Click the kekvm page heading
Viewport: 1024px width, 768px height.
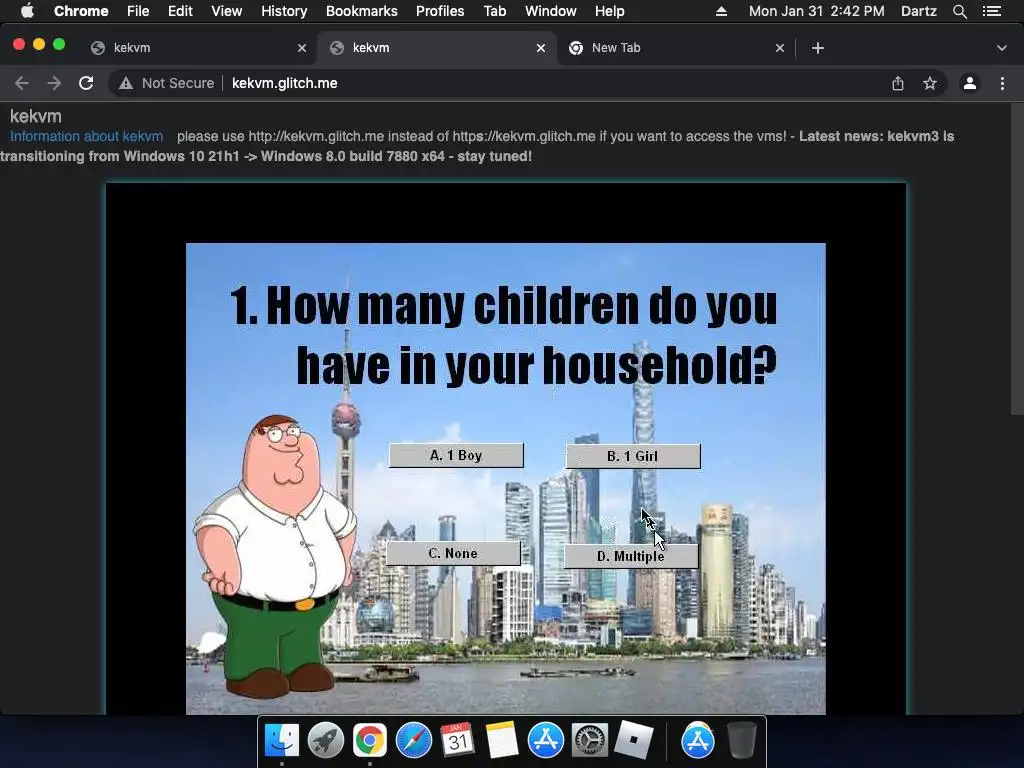(36, 116)
